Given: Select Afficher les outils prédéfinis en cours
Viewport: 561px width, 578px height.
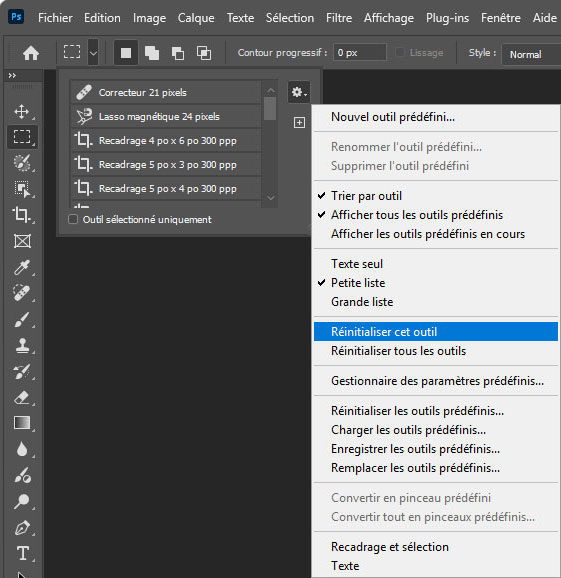Looking at the screenshot, I should point(436,234).
